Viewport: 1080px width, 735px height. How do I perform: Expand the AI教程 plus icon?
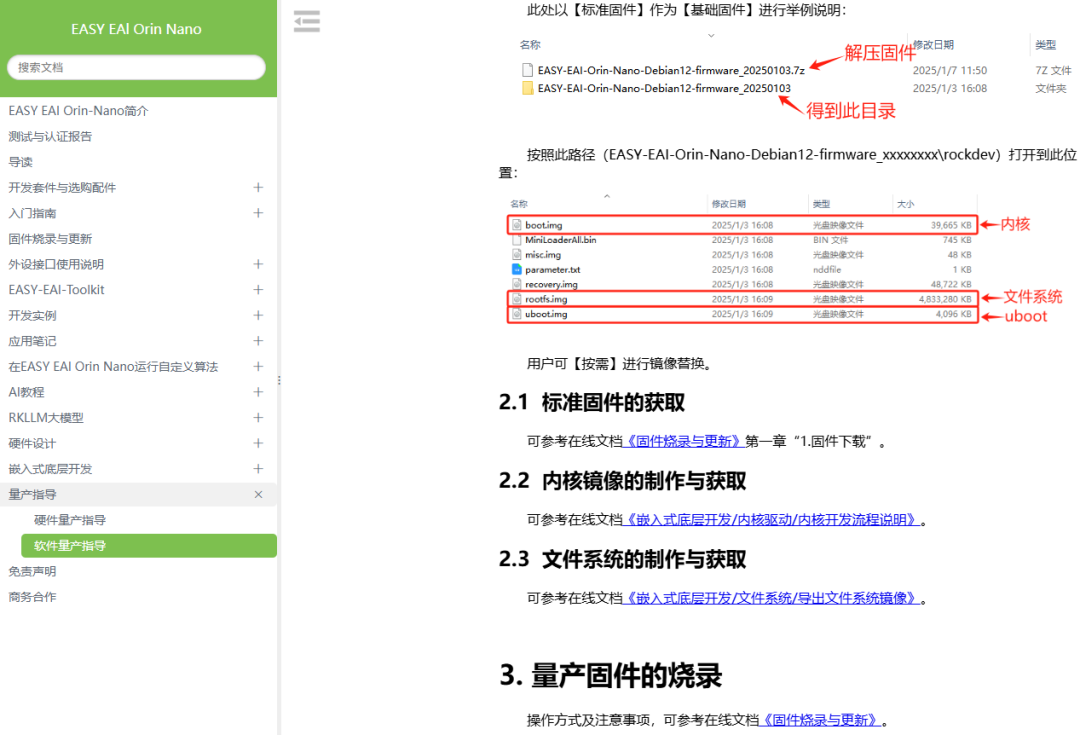click(258, 392)
